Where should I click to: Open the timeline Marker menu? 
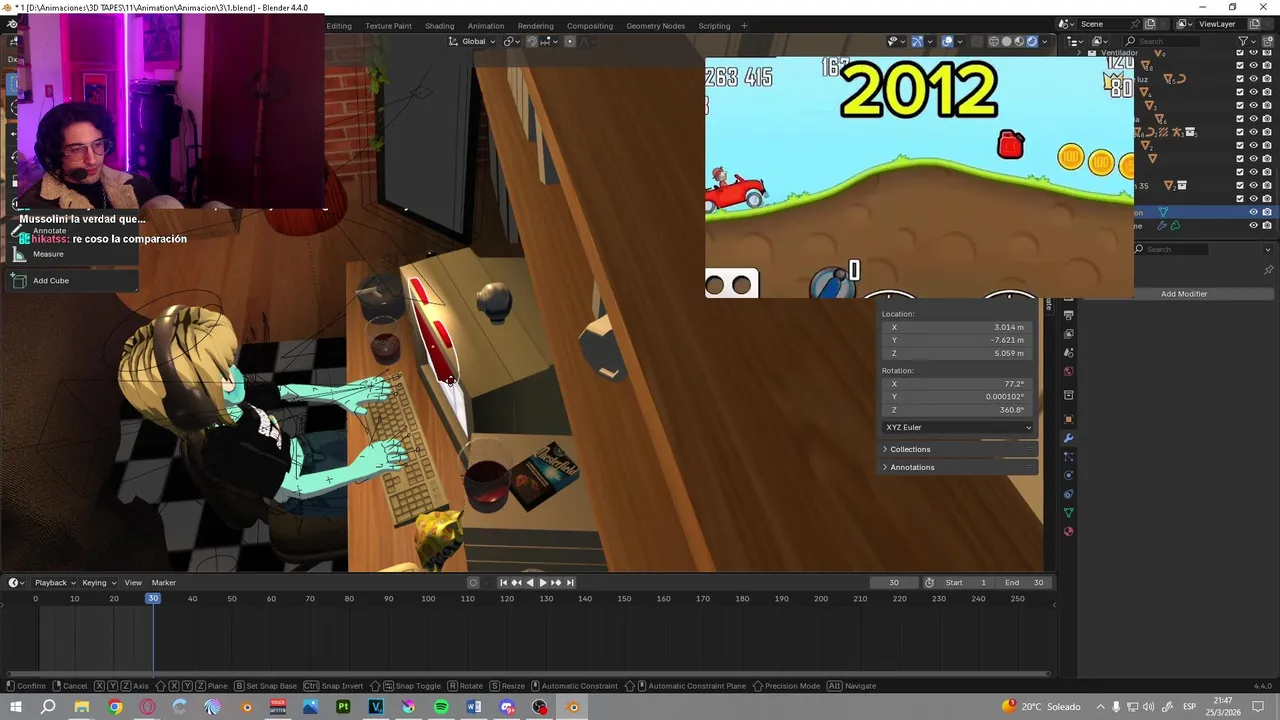[x=163, y=582]
